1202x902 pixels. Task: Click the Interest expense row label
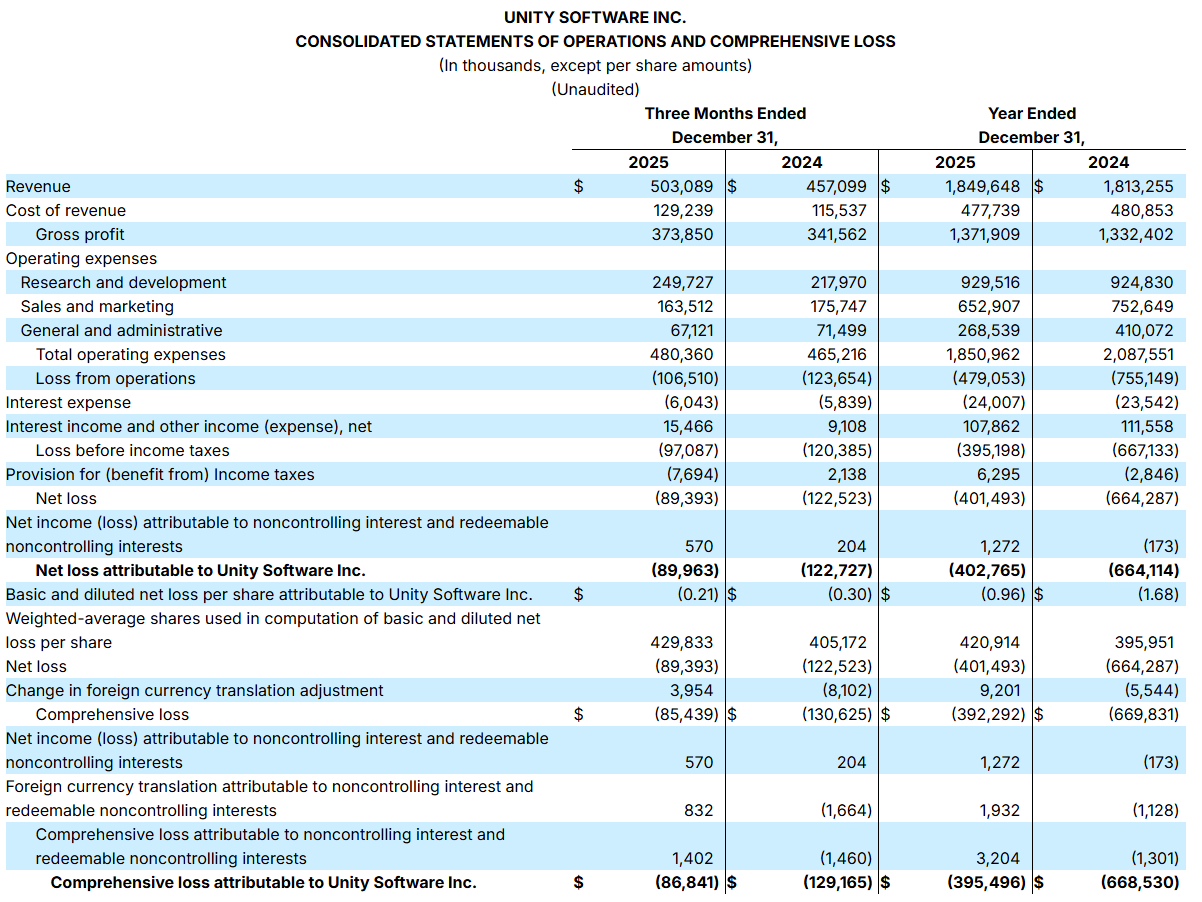(68, 402)
